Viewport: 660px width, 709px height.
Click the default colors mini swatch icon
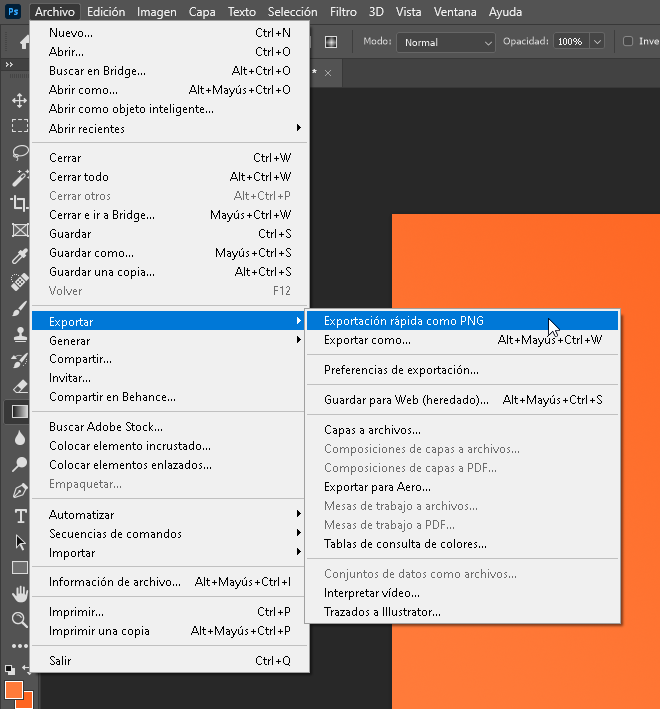click(x=9, y=669)
